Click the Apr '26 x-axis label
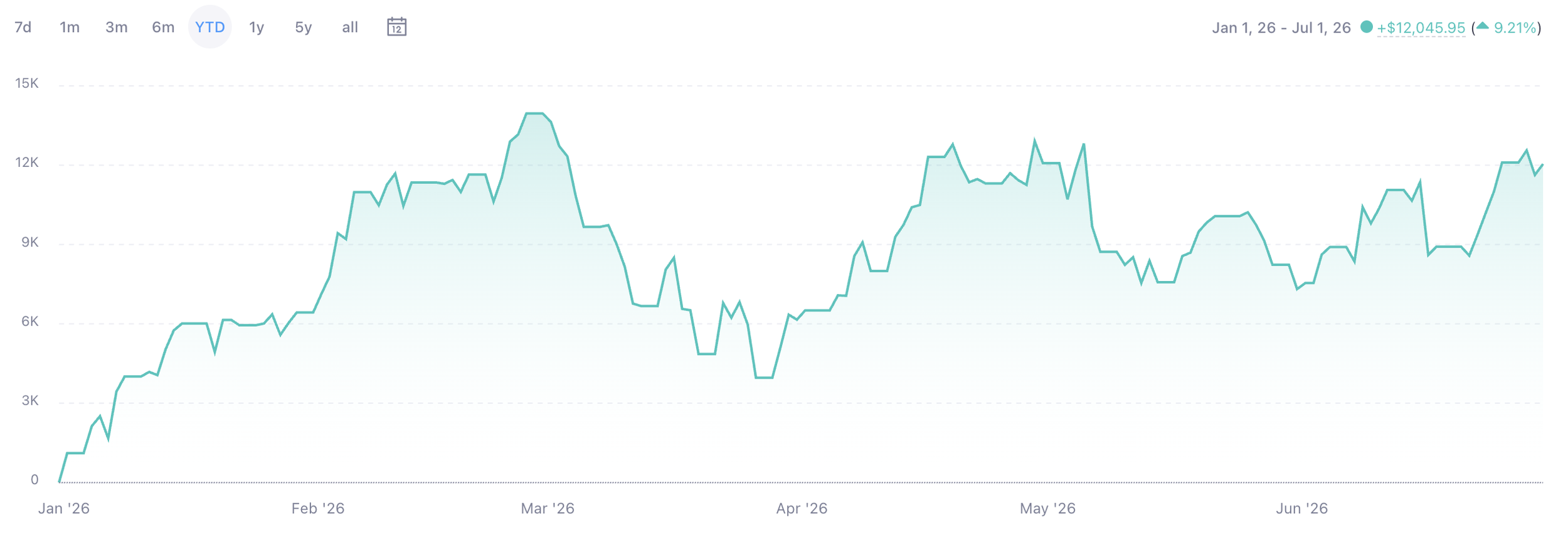 802,509
